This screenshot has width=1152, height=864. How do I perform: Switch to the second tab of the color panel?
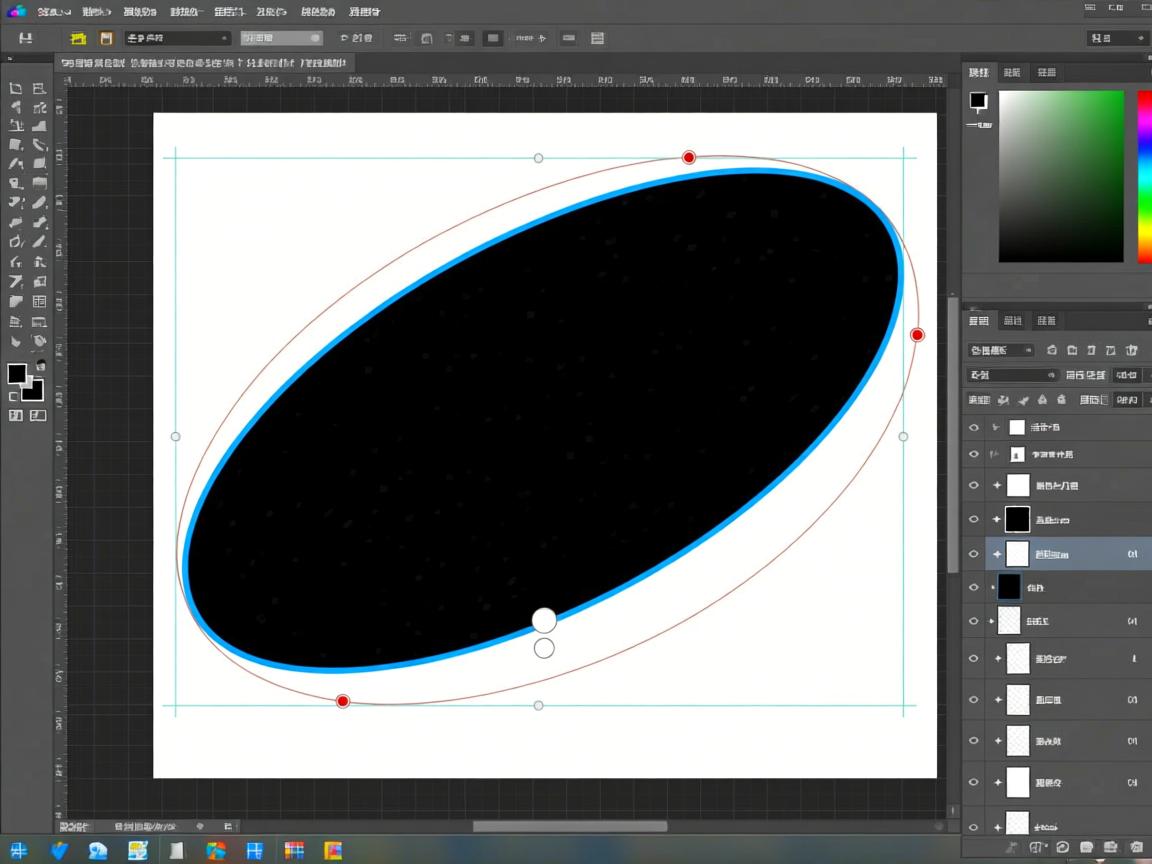tap(1012, 72)
